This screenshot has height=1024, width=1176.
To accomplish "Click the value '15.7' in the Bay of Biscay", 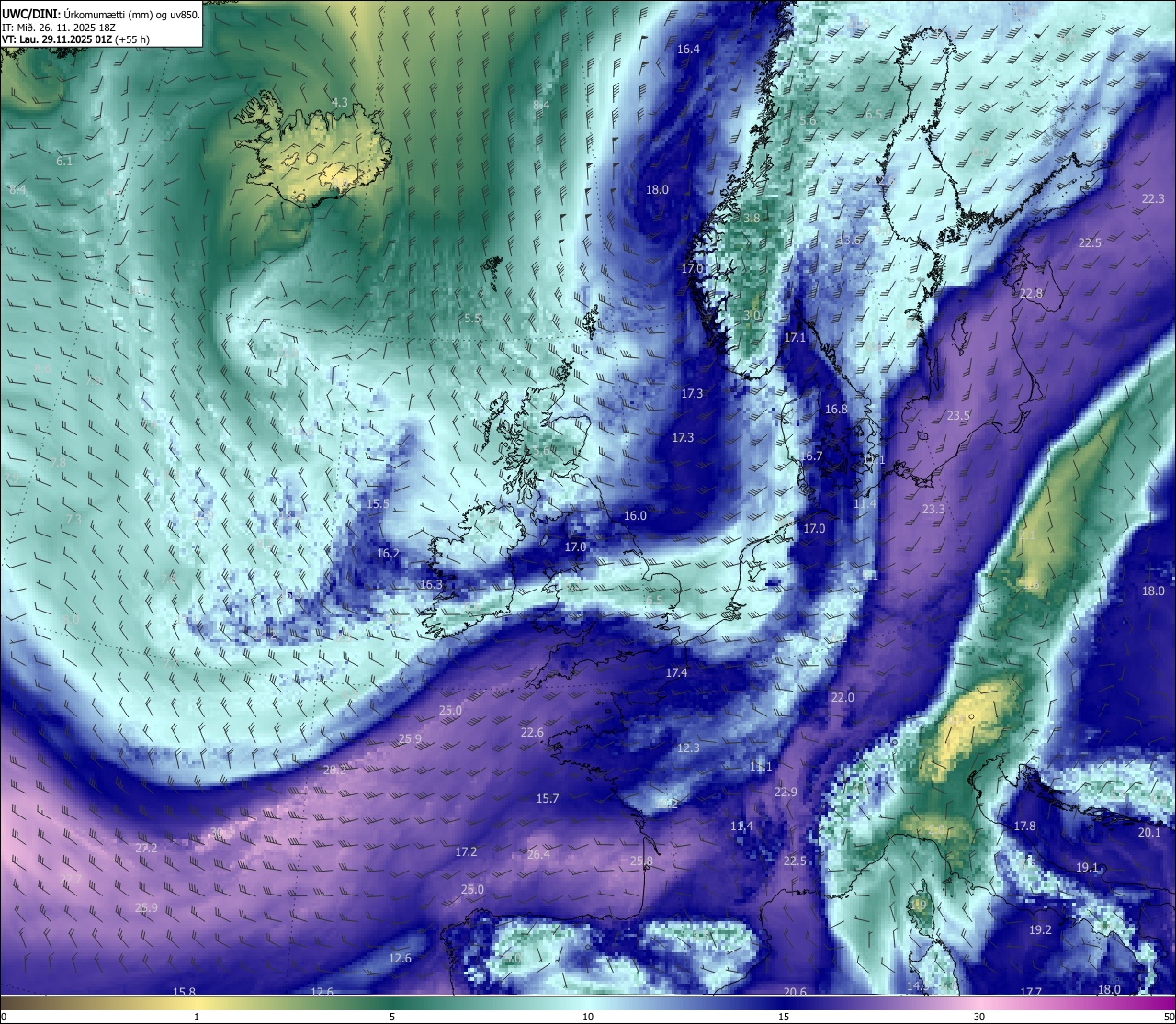I will click(x=548, y=799).
